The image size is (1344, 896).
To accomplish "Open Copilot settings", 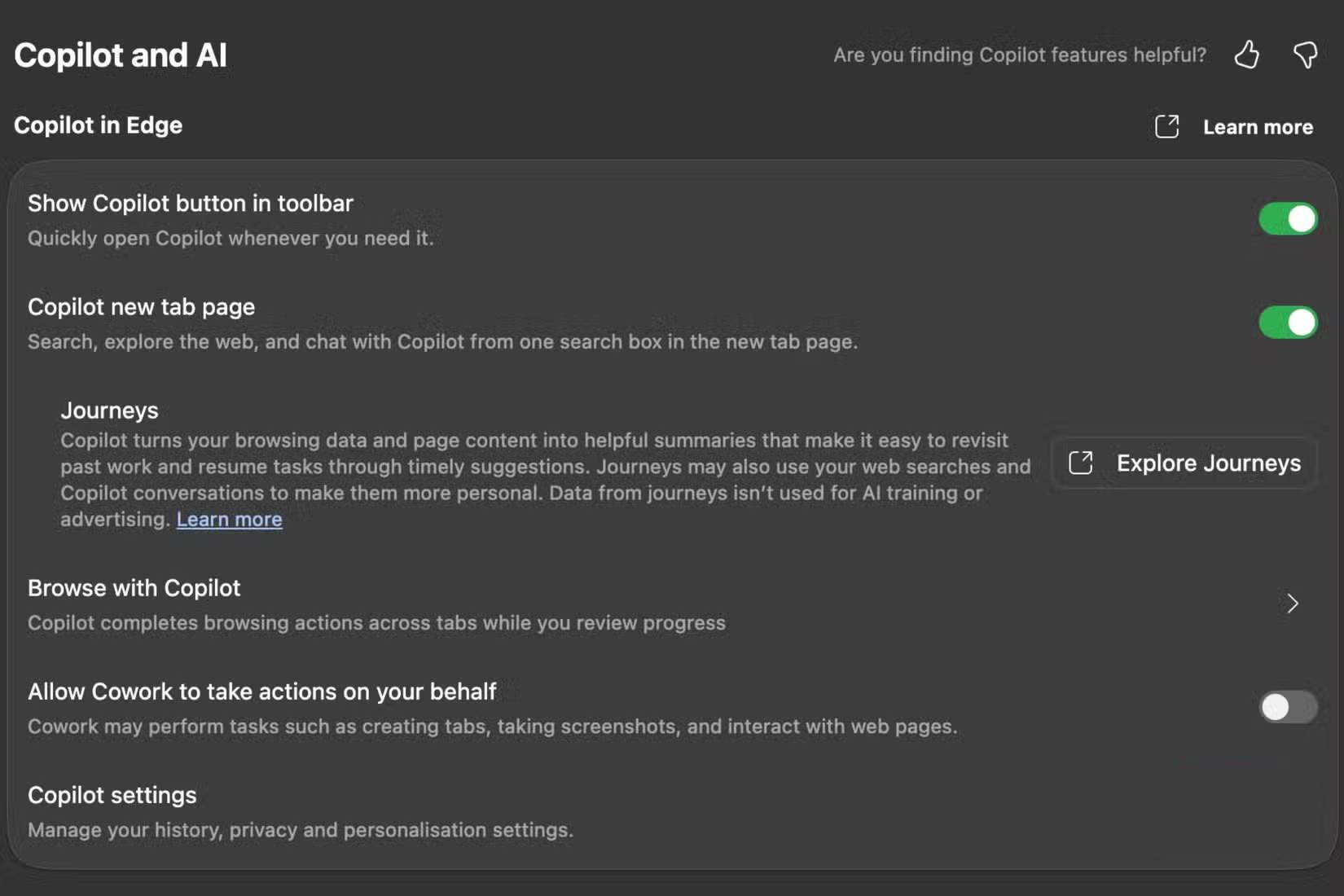I will [x=112, y=795].
